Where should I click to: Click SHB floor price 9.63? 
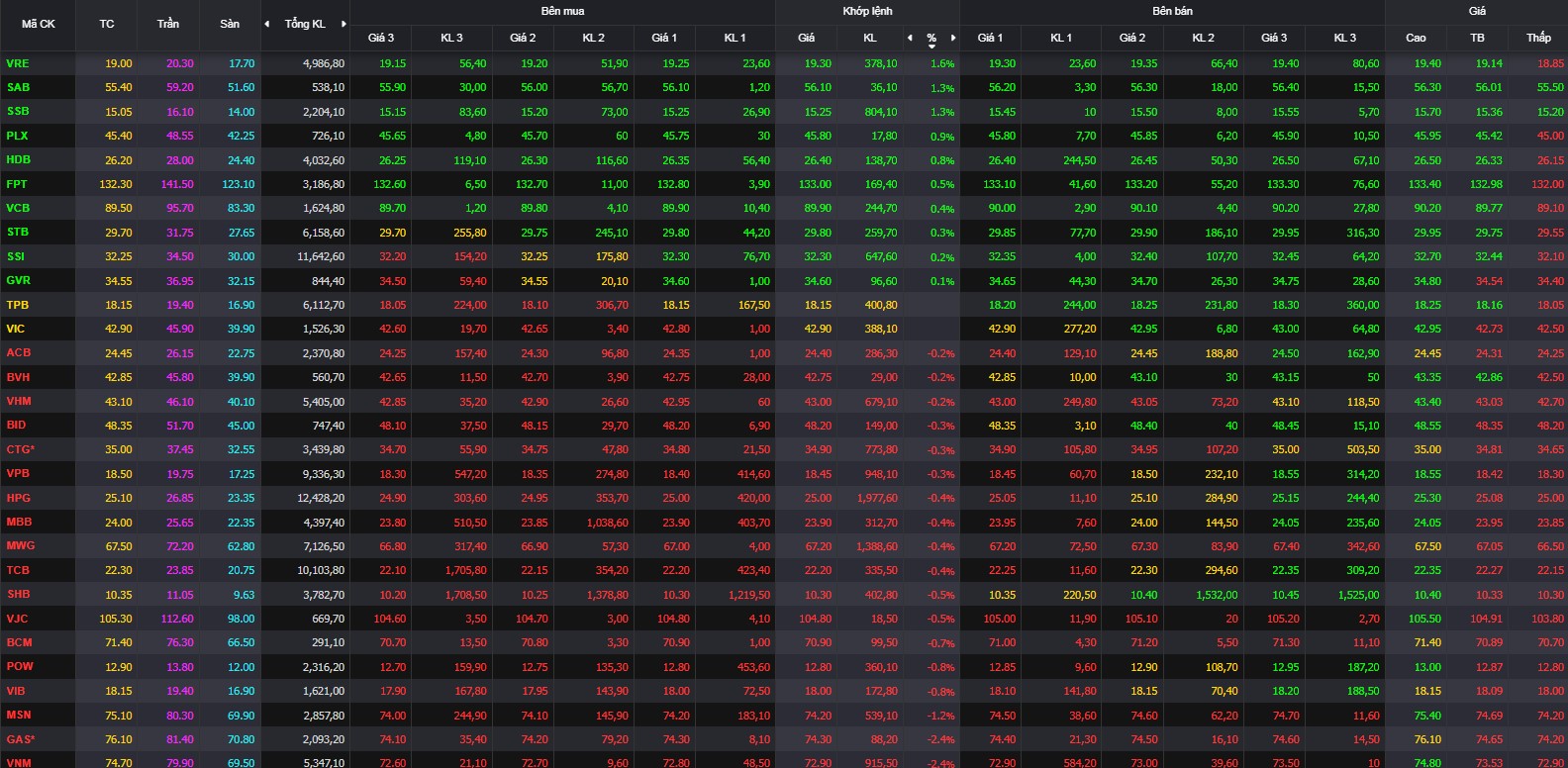click(x=244, y=595)
